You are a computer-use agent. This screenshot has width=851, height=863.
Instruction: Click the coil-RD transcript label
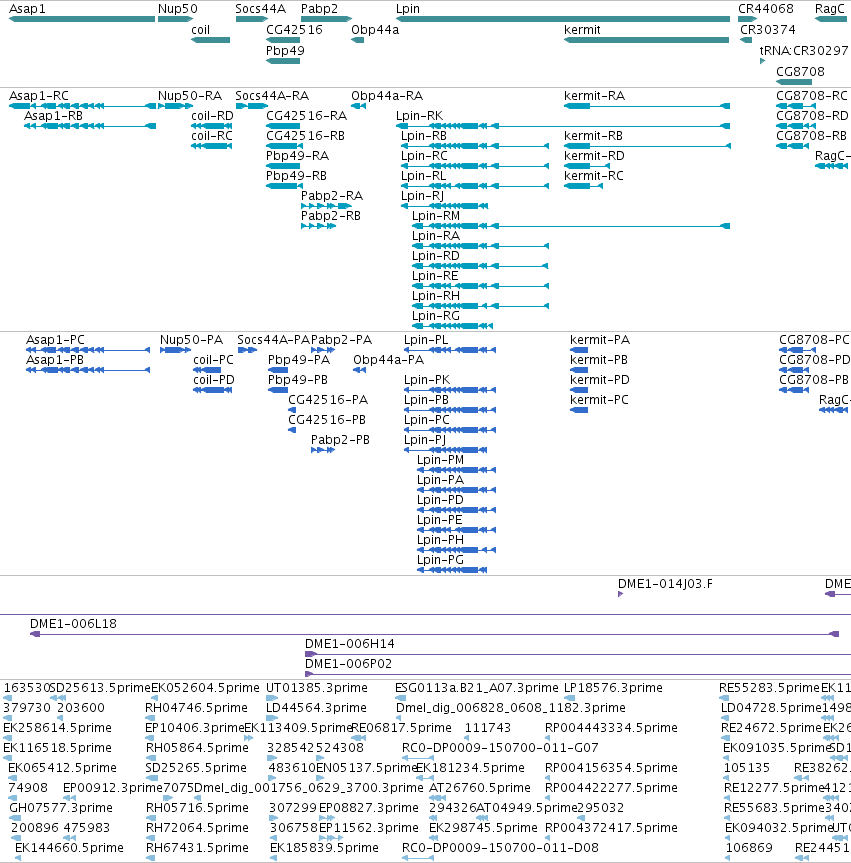coord(212,116)
